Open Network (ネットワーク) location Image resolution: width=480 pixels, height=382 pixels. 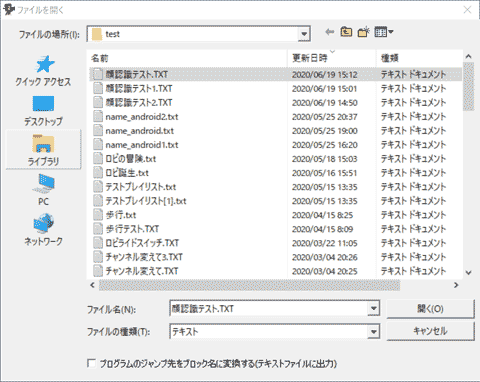point(43,230)
